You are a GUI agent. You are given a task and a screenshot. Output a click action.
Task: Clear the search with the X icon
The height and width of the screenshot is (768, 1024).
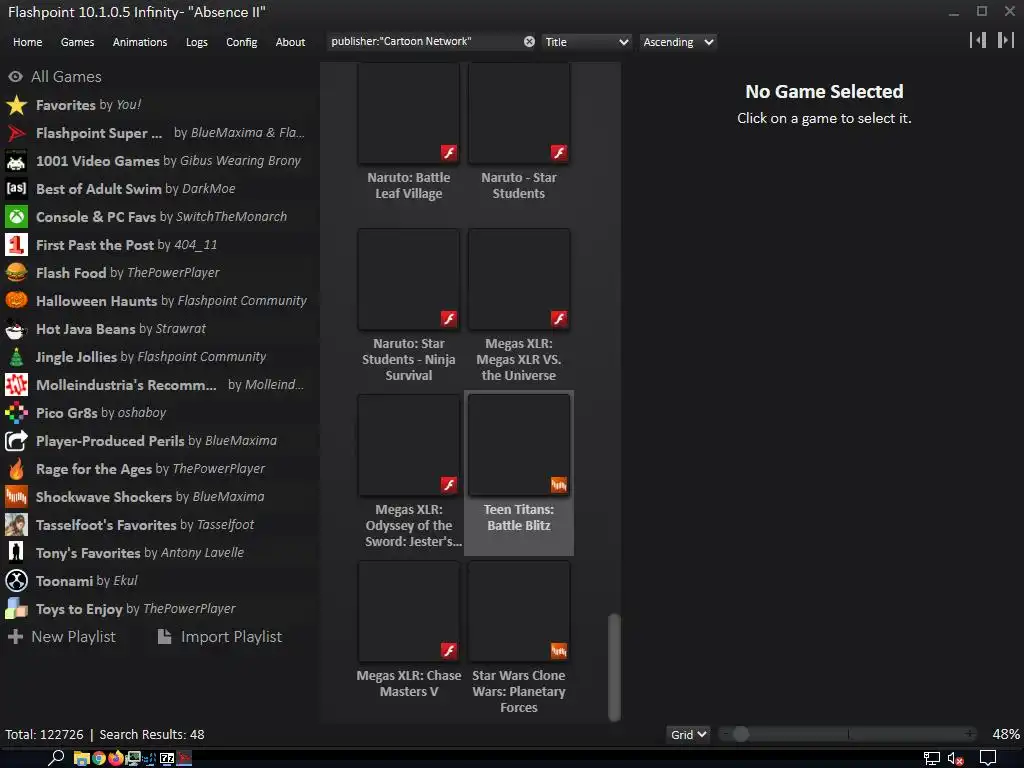[529, 42]
